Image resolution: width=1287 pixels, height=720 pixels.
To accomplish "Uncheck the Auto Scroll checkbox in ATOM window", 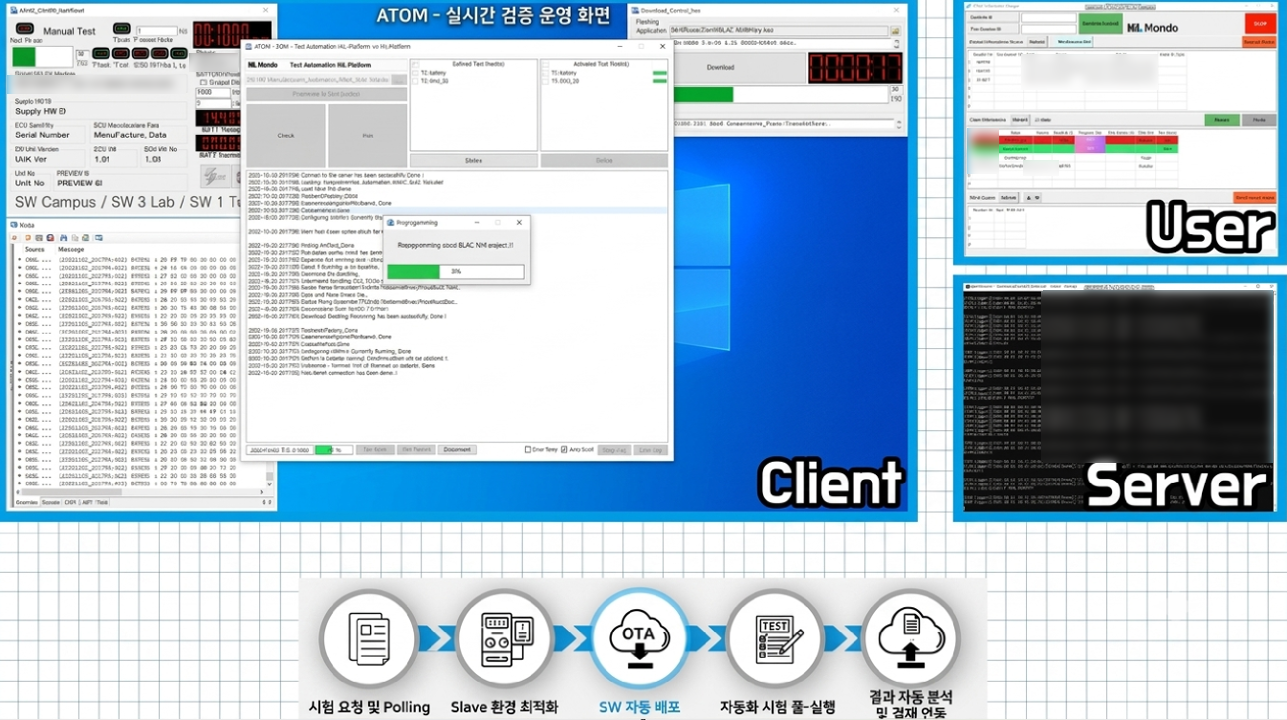I will click(x=564, y=450).
